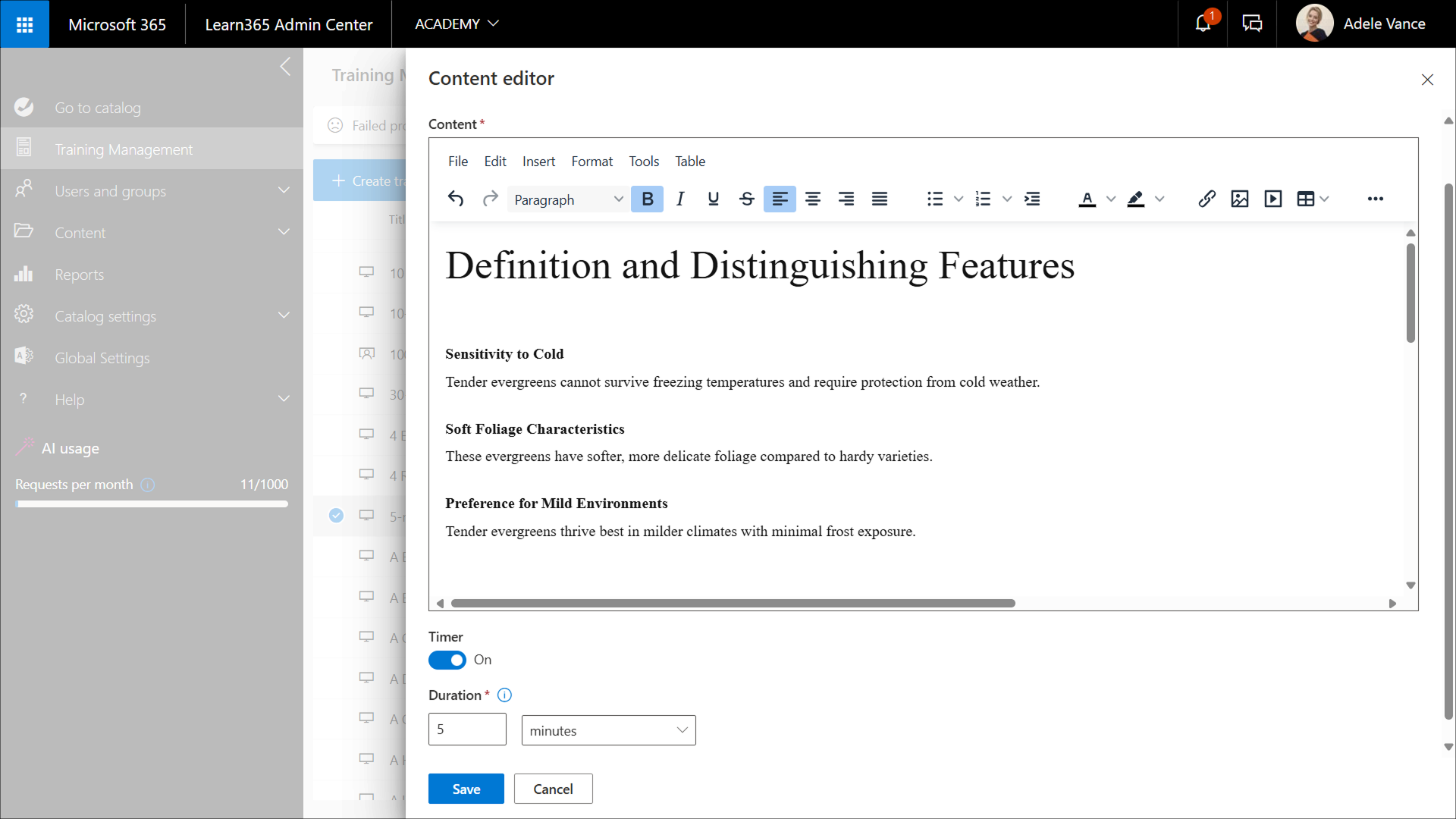Expand the ACADEMY dropdown

[457, 24]
